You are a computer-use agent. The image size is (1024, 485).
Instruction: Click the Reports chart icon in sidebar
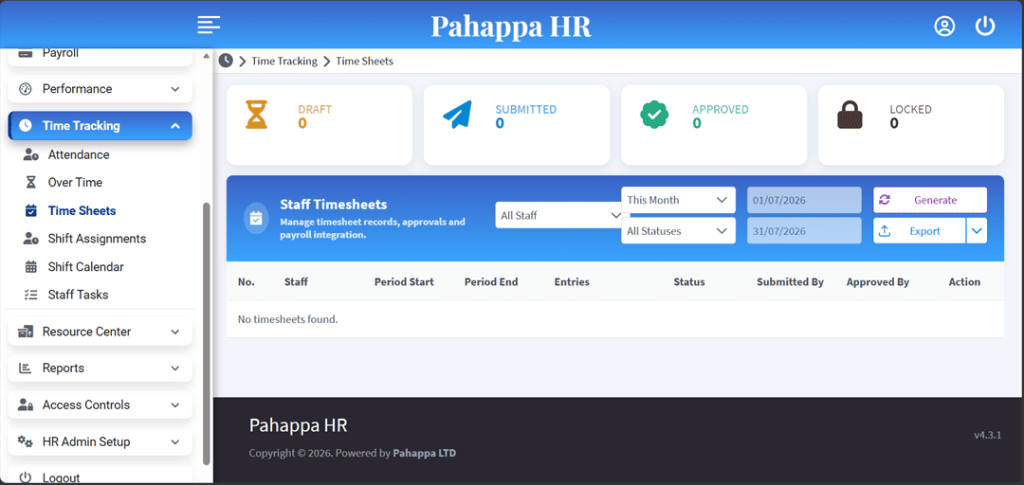[25, 368]
